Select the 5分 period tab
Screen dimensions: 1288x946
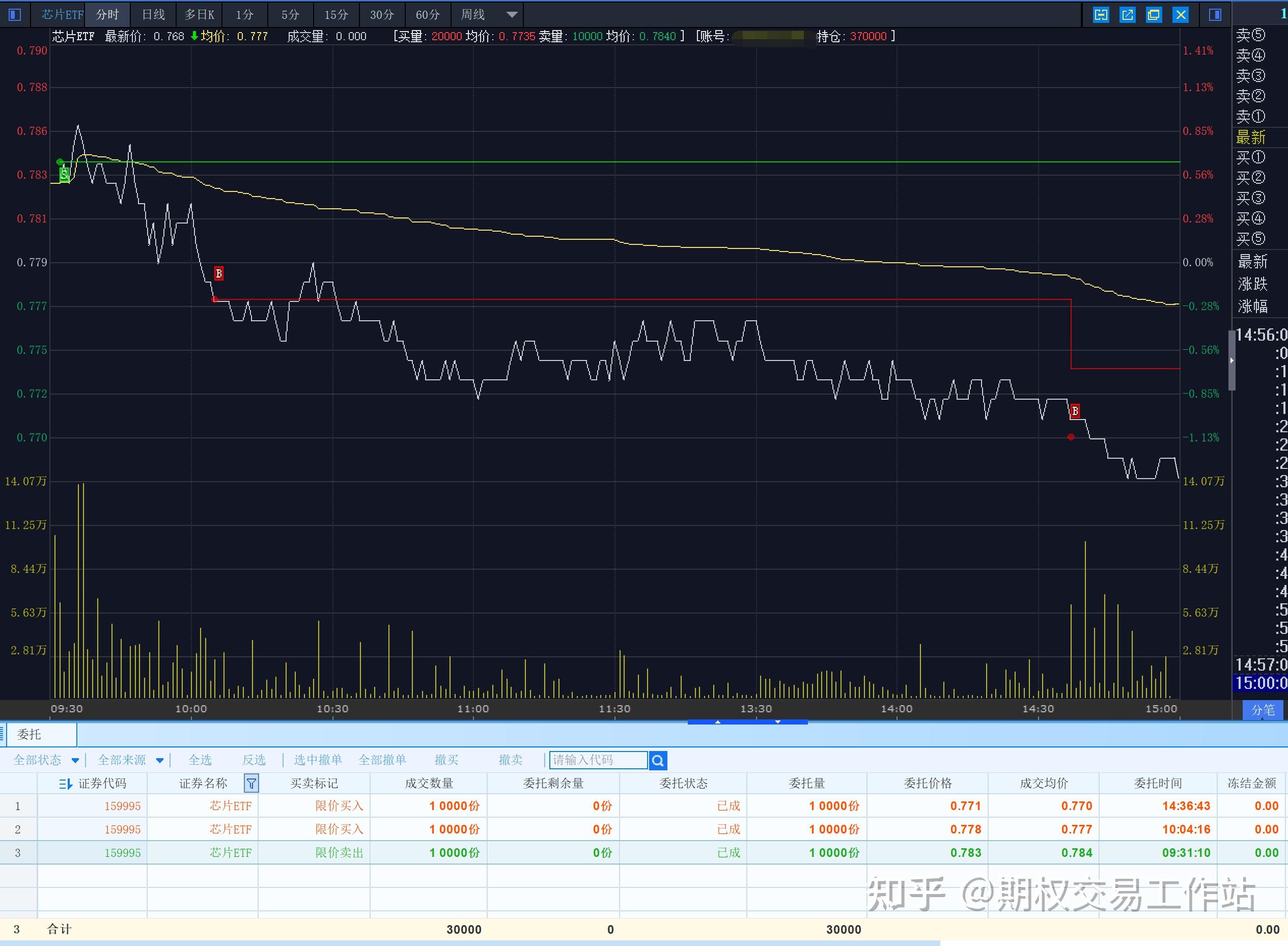[x=290, y=15]
